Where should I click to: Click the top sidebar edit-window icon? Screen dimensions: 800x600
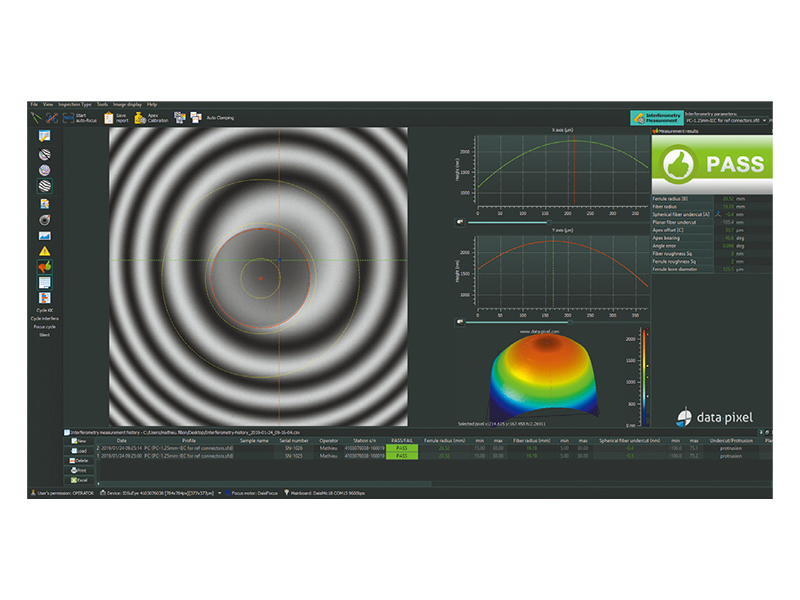pyautogui.click(x=44, y=136)
